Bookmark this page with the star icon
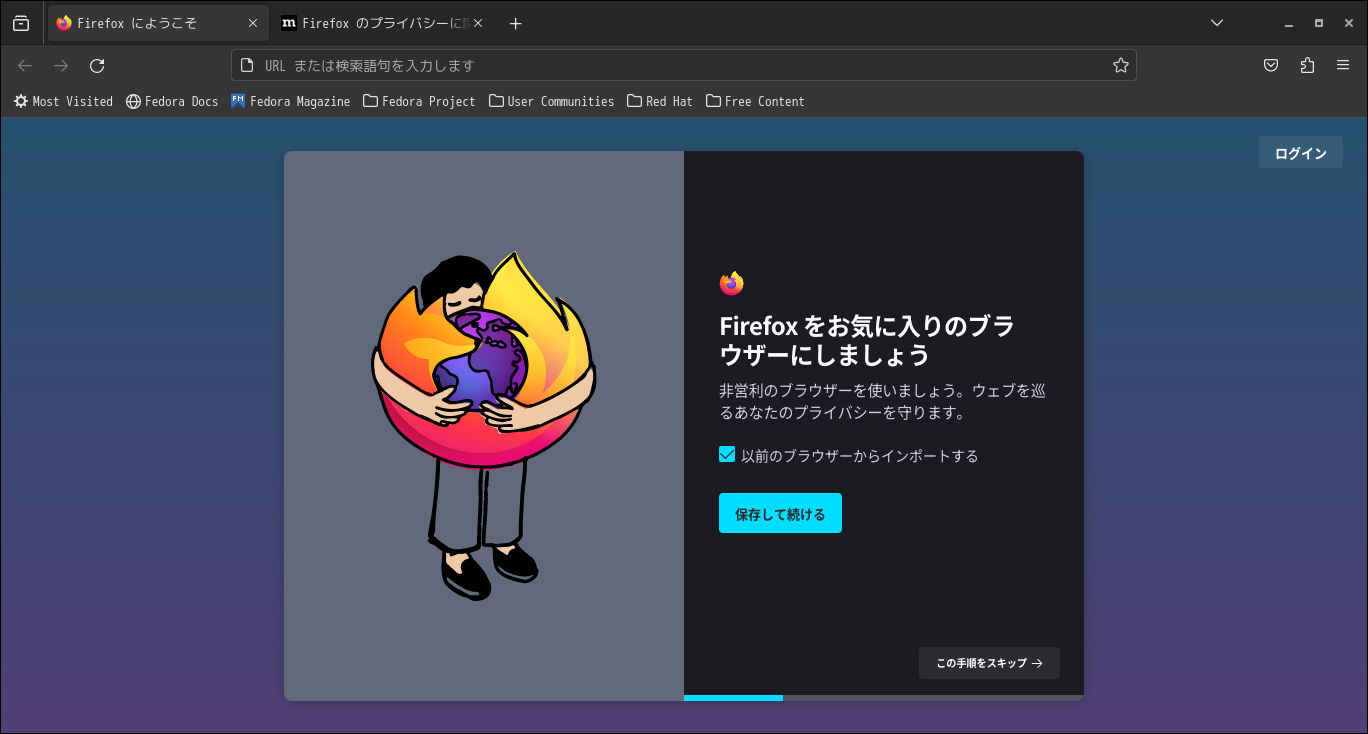This screenshot has height=734, width=1368. [x=1121, y=65]
